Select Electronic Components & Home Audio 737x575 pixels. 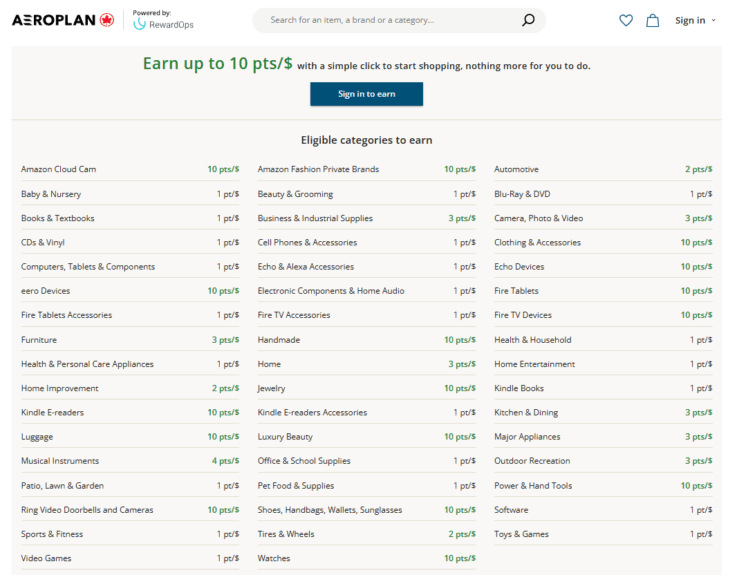tap(331, 291)
